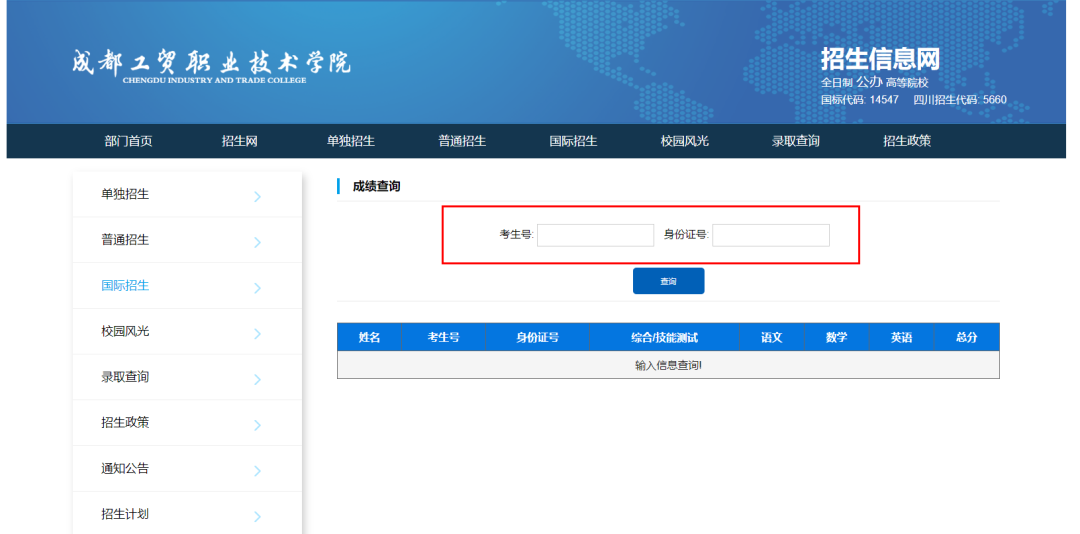Click the chevron beside sidebar 普通招生
The image size is (1080, 534).
258,243
